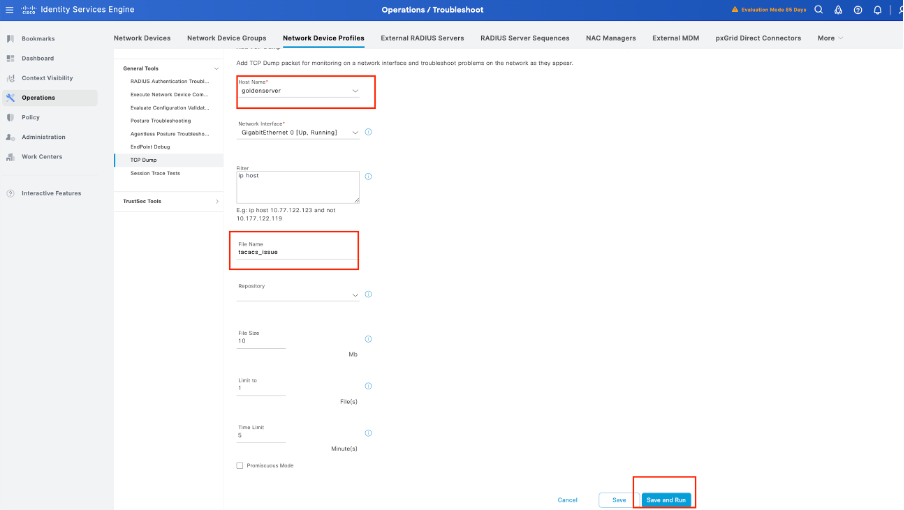The height and width of the screenshot is (510, 904).
Task: Open Execute Network Device Command tool
Action: coord(169,95)
